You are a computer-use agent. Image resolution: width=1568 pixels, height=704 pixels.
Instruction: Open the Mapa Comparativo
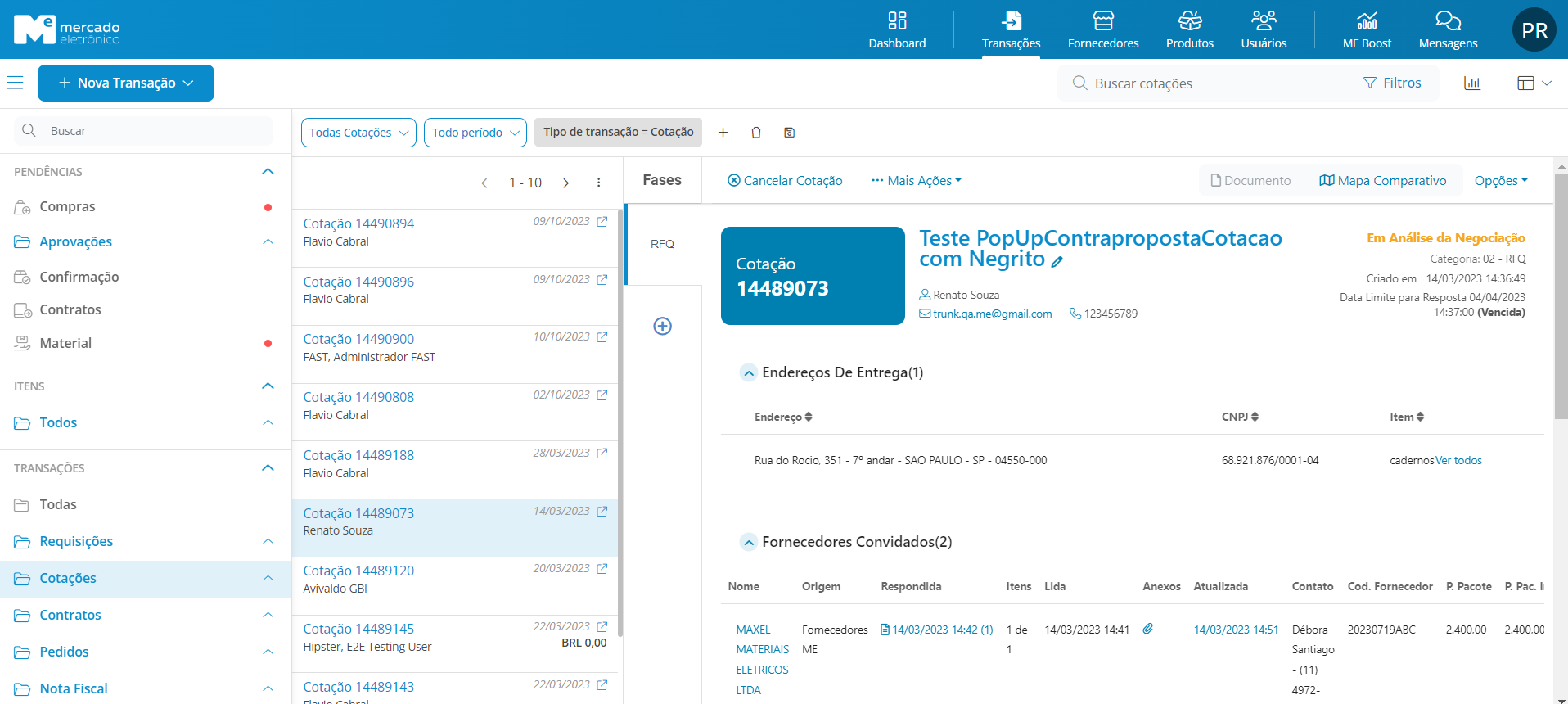click(x=1383, y=180)
